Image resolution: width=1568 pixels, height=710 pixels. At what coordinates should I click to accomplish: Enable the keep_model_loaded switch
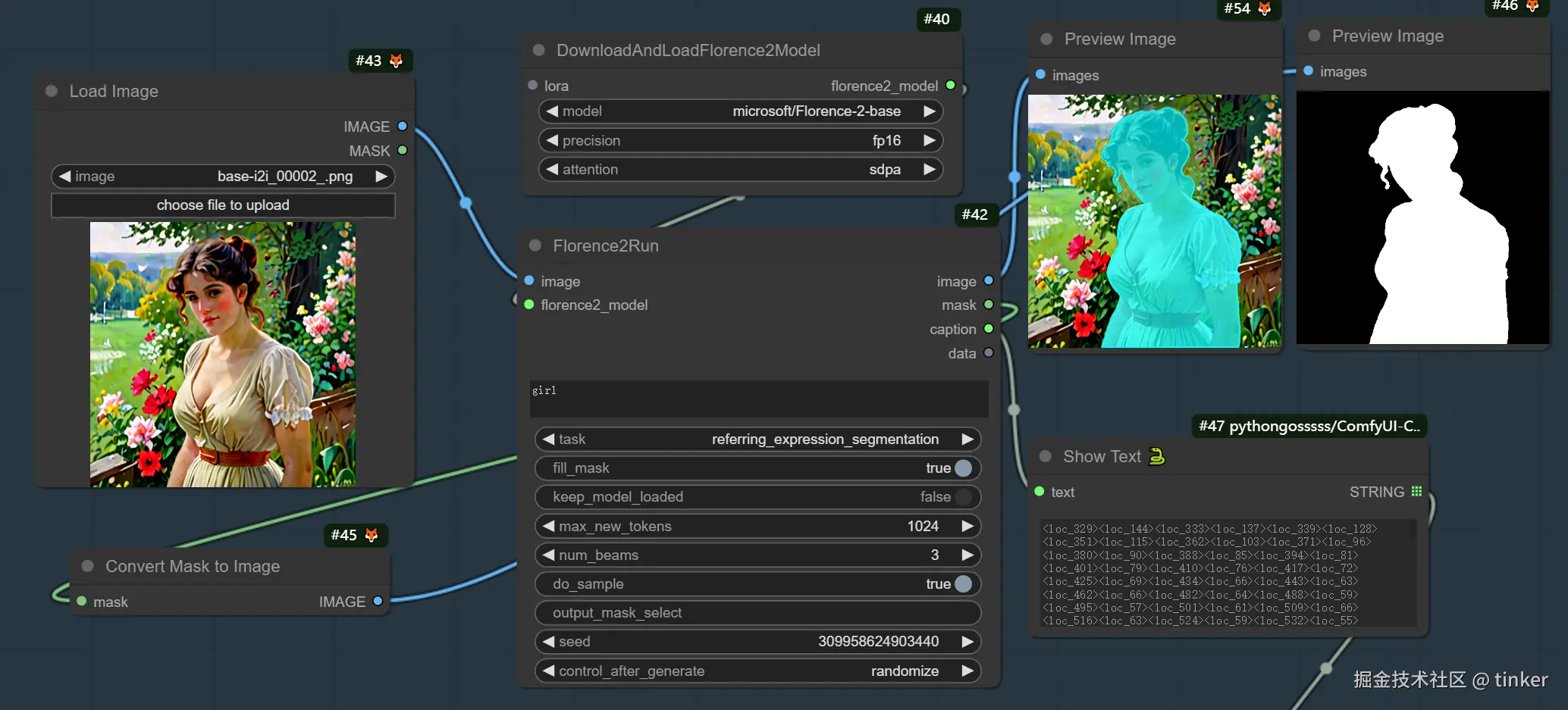(x=964, y=497)
